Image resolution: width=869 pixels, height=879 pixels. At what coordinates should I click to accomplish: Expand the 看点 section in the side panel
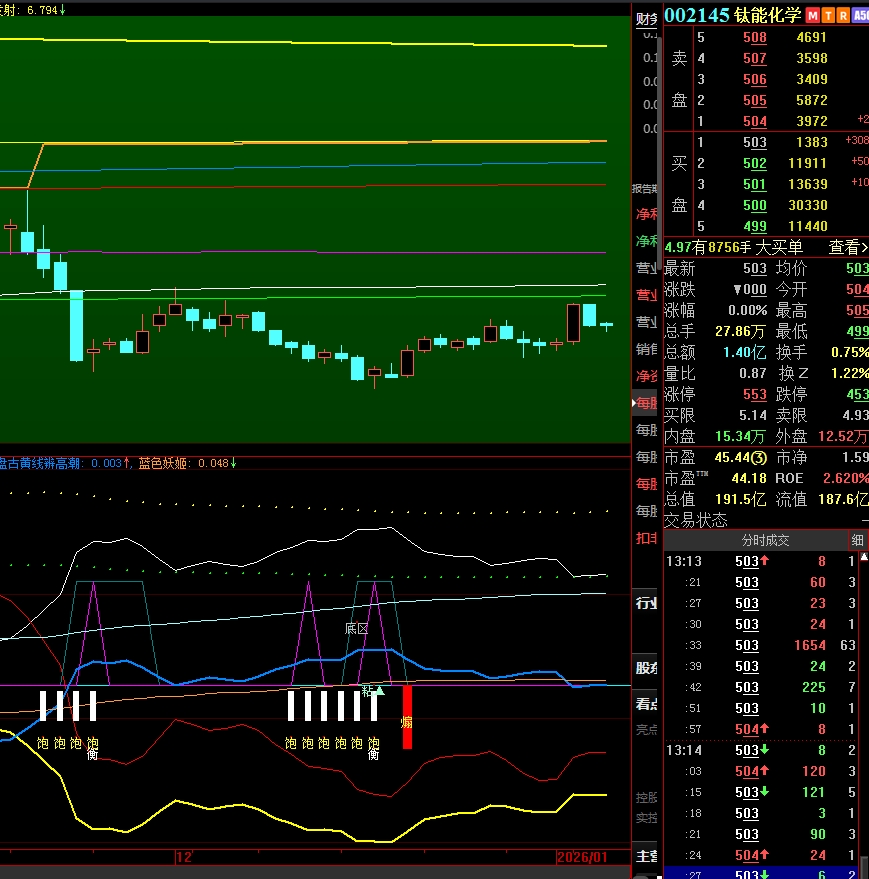(646, 703)
